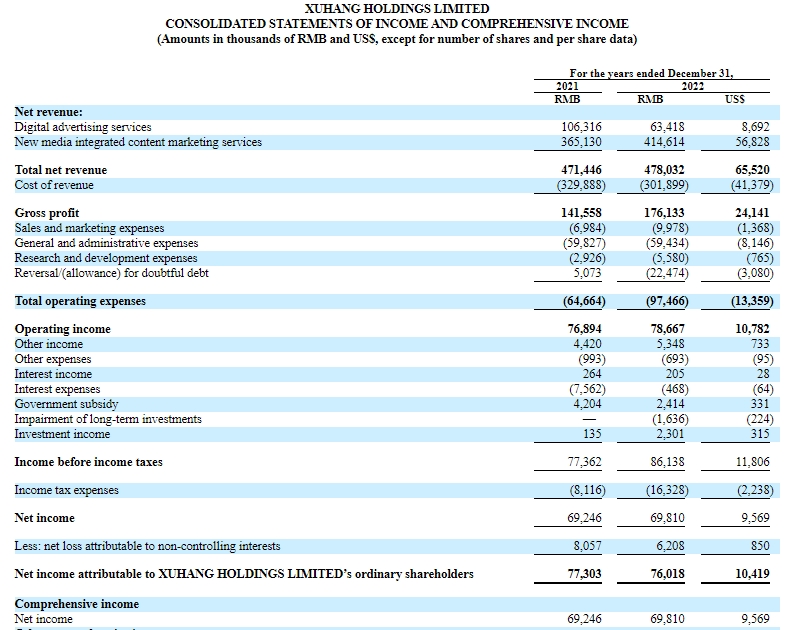The image size is (791, 630).
Task: Select 'Digital advertising services' row label
Action: 83,127
